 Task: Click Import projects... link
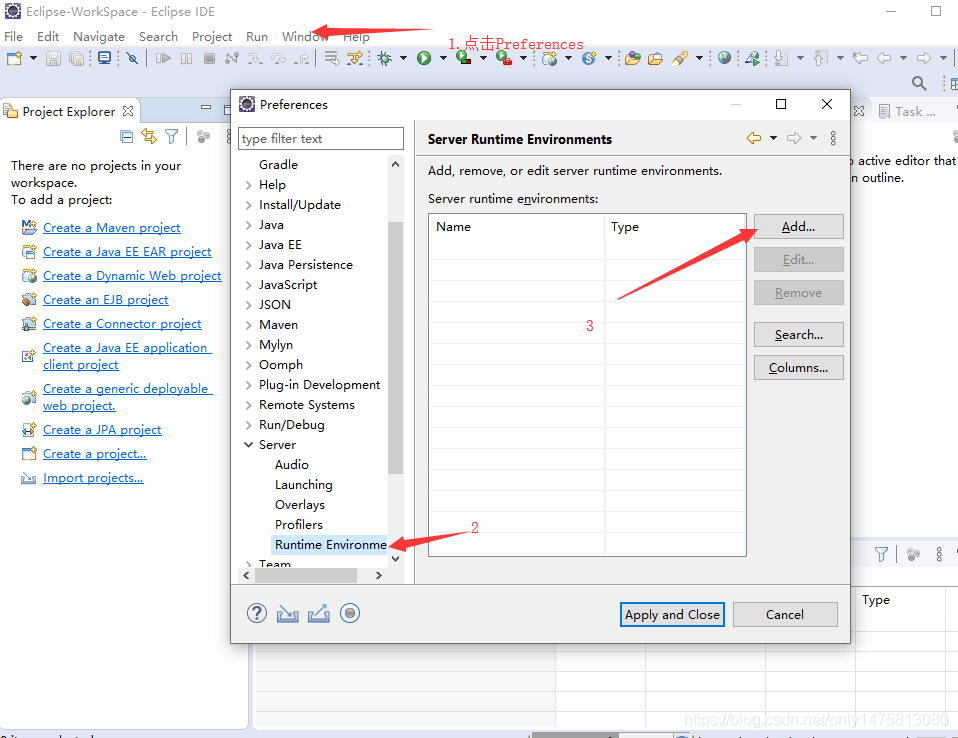tap(93, 478)
